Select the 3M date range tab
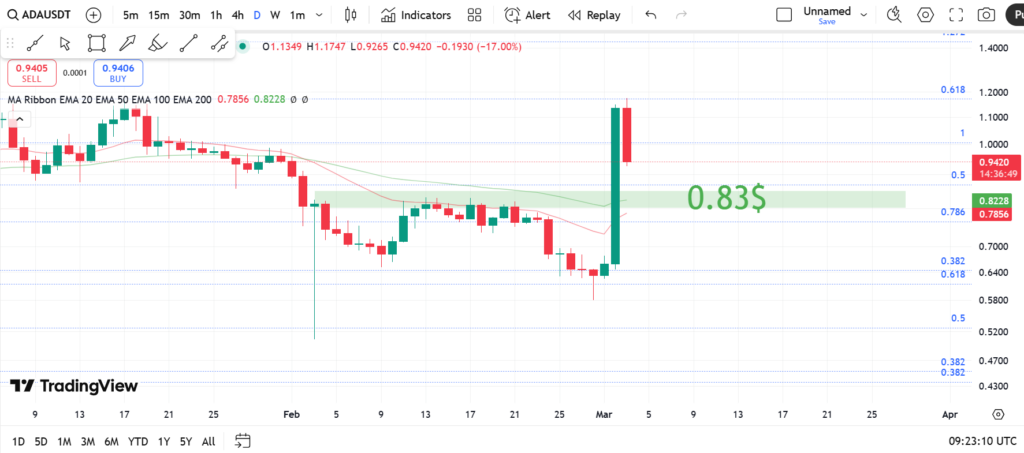 coord(88,441)
